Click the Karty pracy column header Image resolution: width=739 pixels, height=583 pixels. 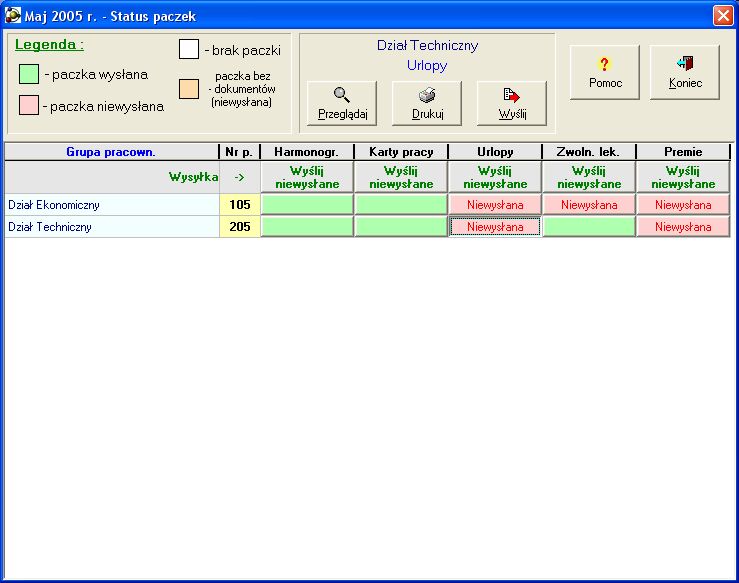pos(401,152)
